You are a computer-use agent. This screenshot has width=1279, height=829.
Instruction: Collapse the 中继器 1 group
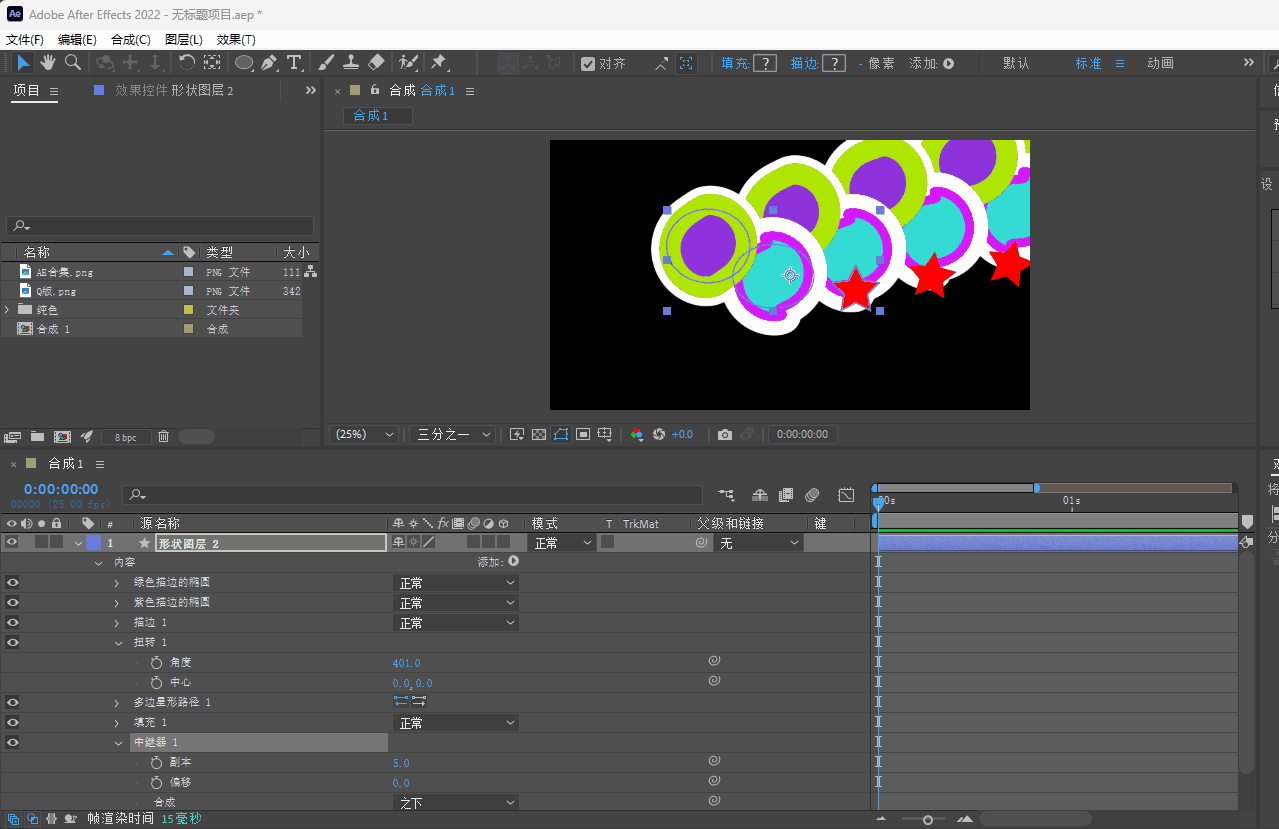pyautogui.click(x=117, y=743)
